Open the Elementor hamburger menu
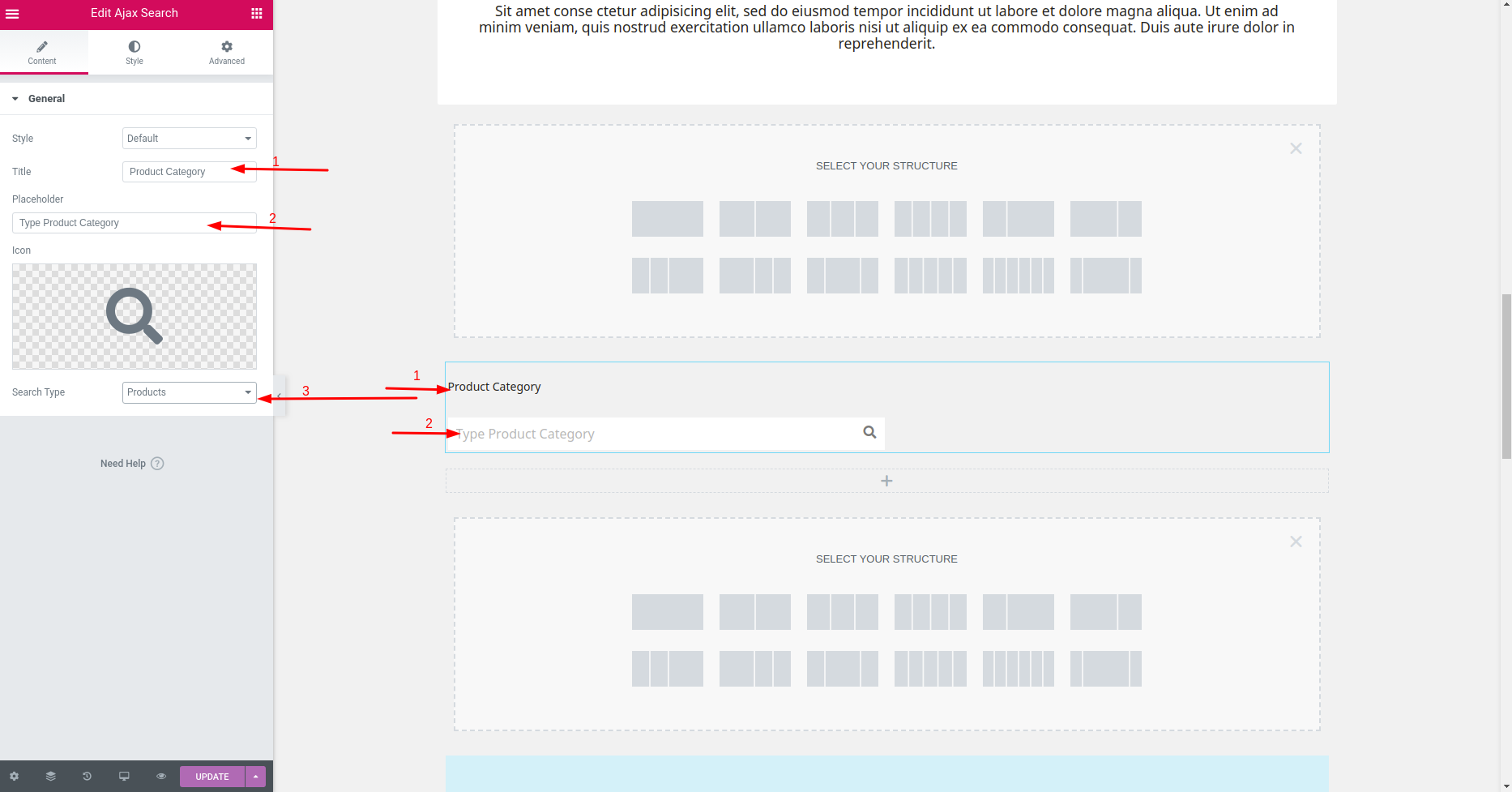Viewport: 1512px width, 792px height. (12, 13)
